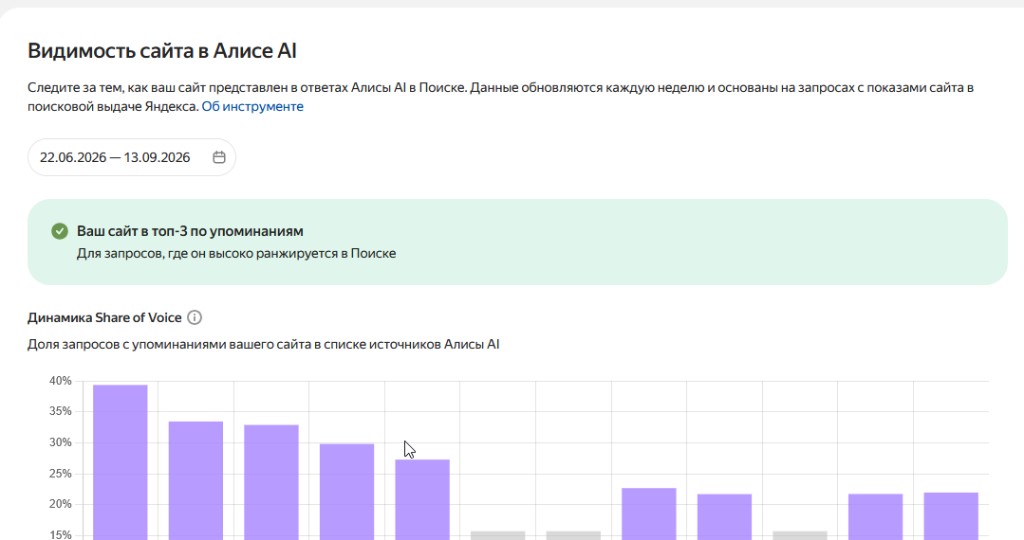Click 'Доля запросов с упоминаниями вашего сайта' subtitle
Screen dimensions: 1024x540
tap(263, 344)
